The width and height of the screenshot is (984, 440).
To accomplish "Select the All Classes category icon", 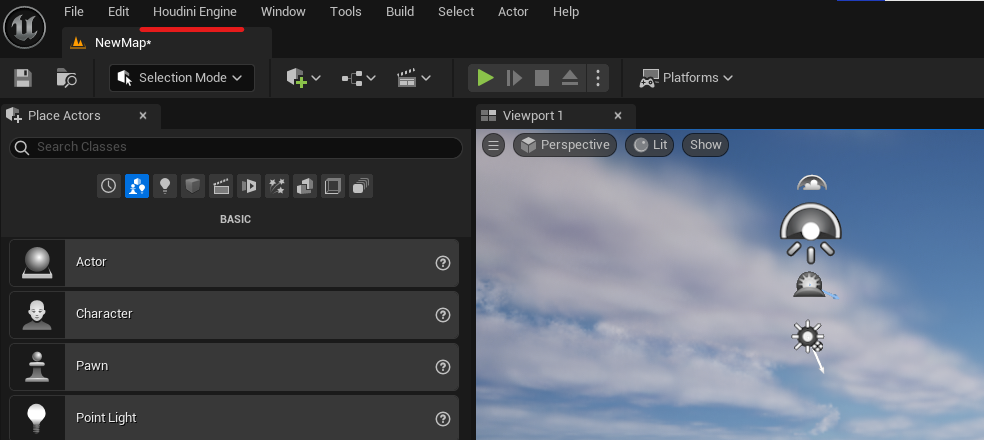I will (361, 186).
